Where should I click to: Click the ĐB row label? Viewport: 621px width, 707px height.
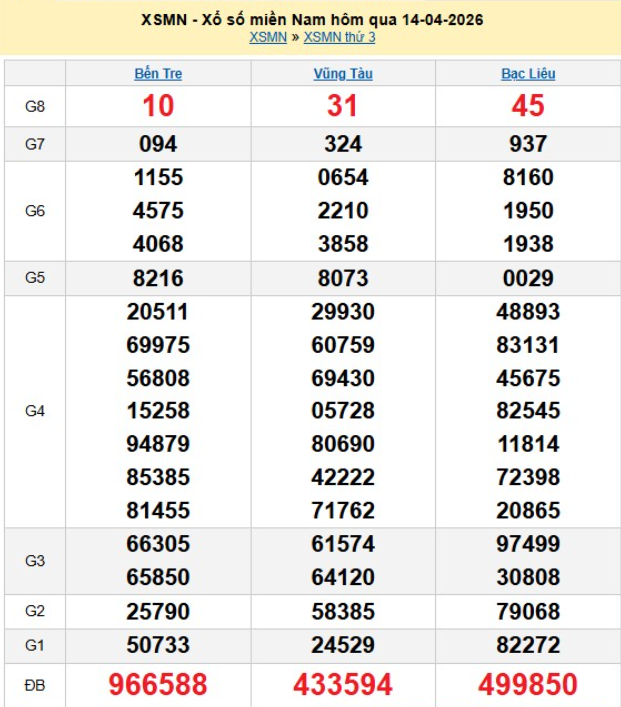click(x=35, y=684)
